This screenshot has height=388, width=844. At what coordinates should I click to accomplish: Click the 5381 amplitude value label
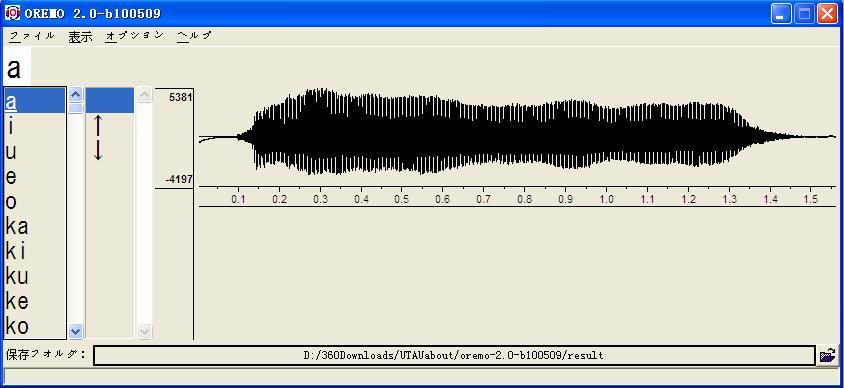180,97
